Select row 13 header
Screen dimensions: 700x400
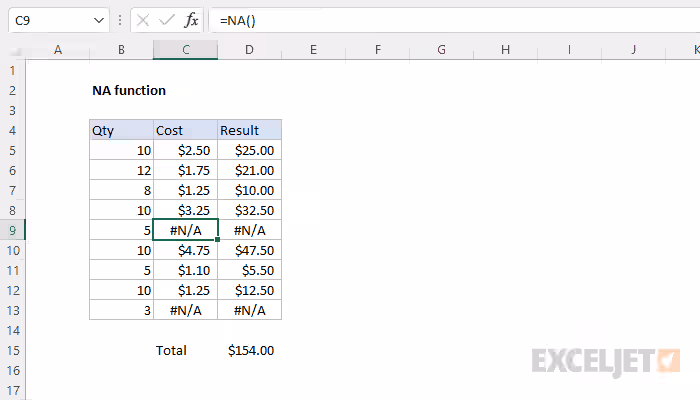tap(12, 310)
